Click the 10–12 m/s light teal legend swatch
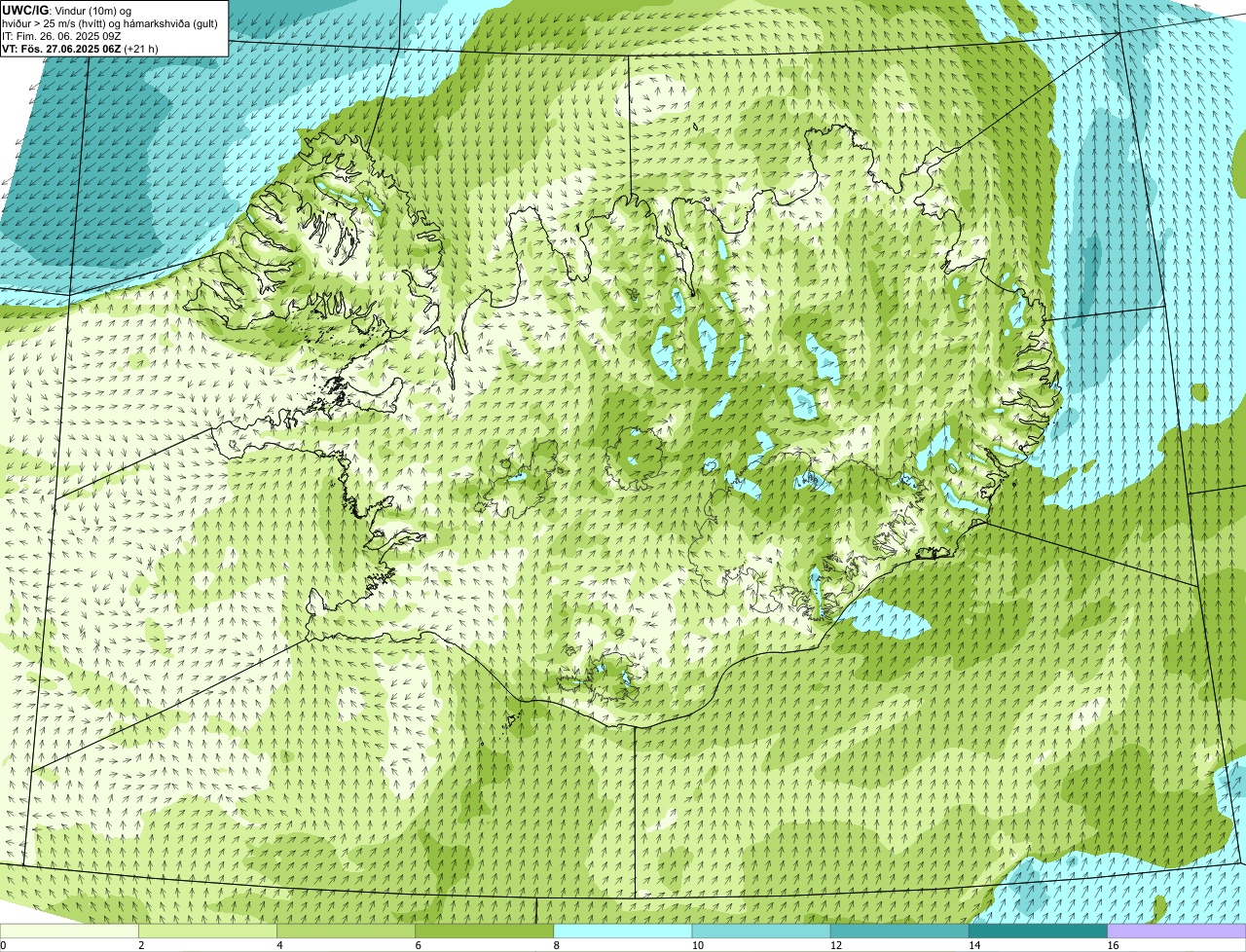 point(761,932)
